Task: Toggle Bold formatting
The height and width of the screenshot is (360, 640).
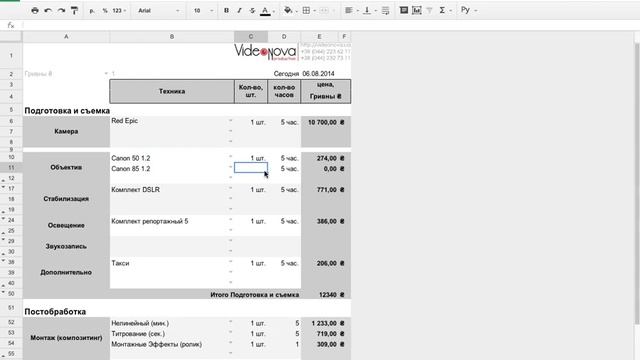Action: (x=227, y=11)
